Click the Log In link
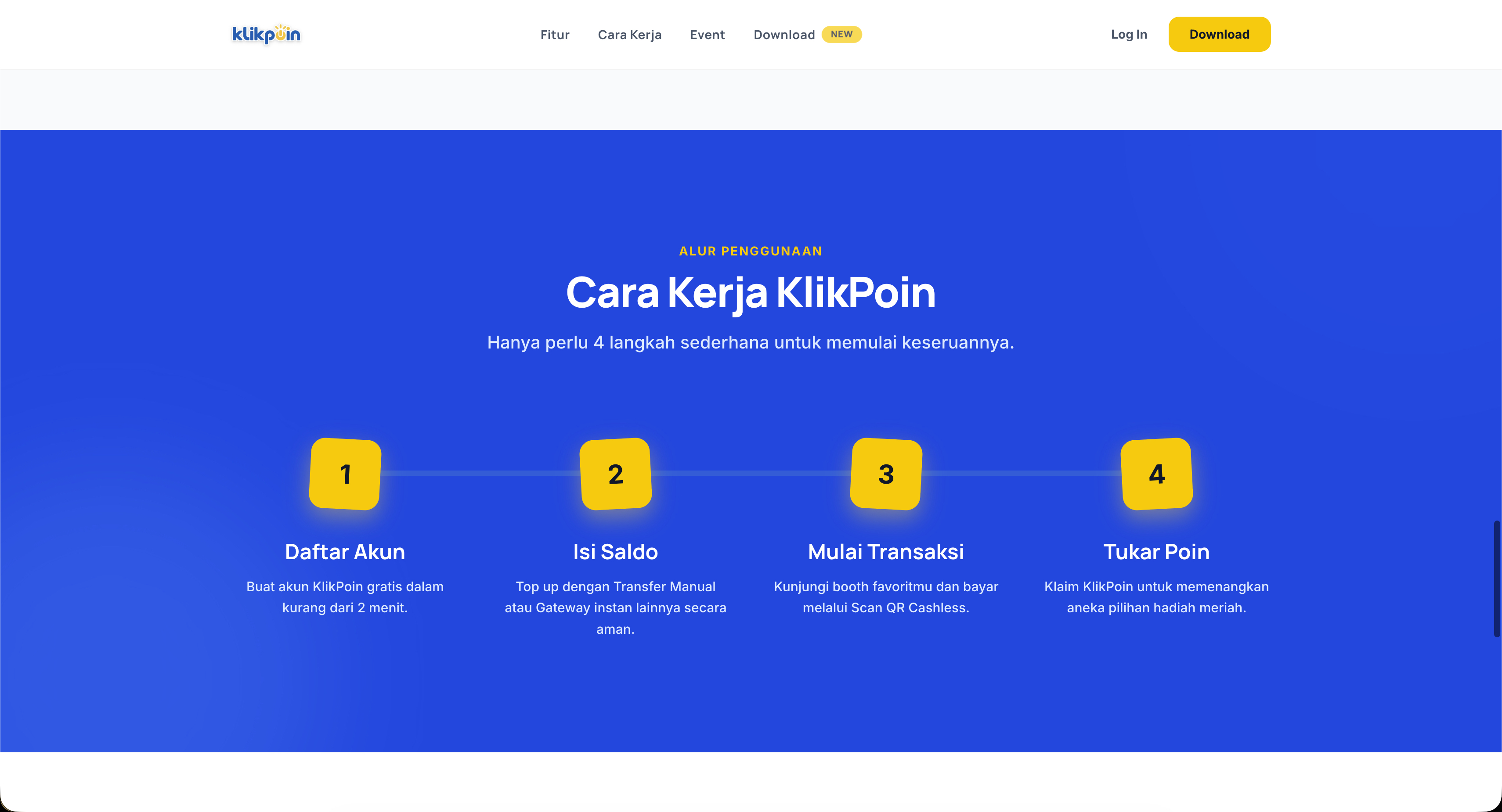Screen dimensions: 1502x812 (1129, 34)
